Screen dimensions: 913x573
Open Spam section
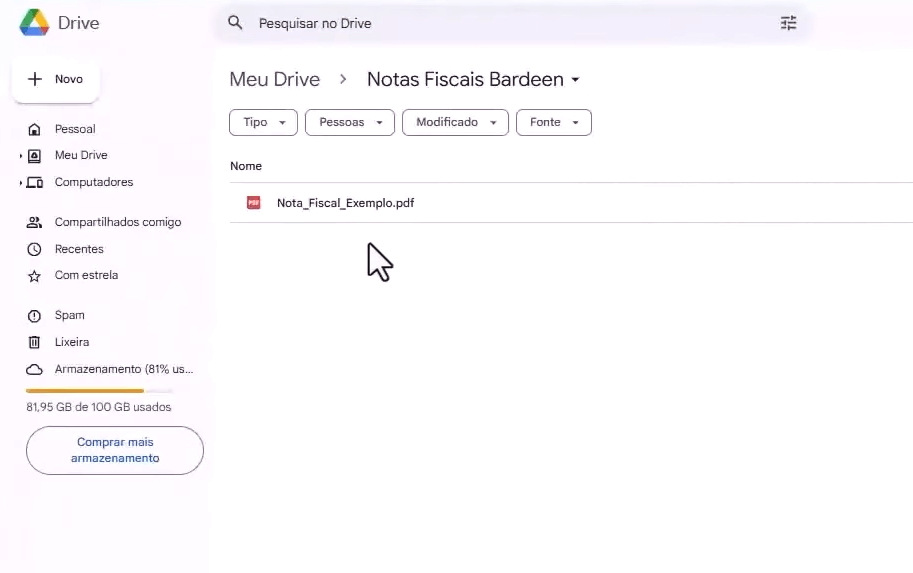69,315
